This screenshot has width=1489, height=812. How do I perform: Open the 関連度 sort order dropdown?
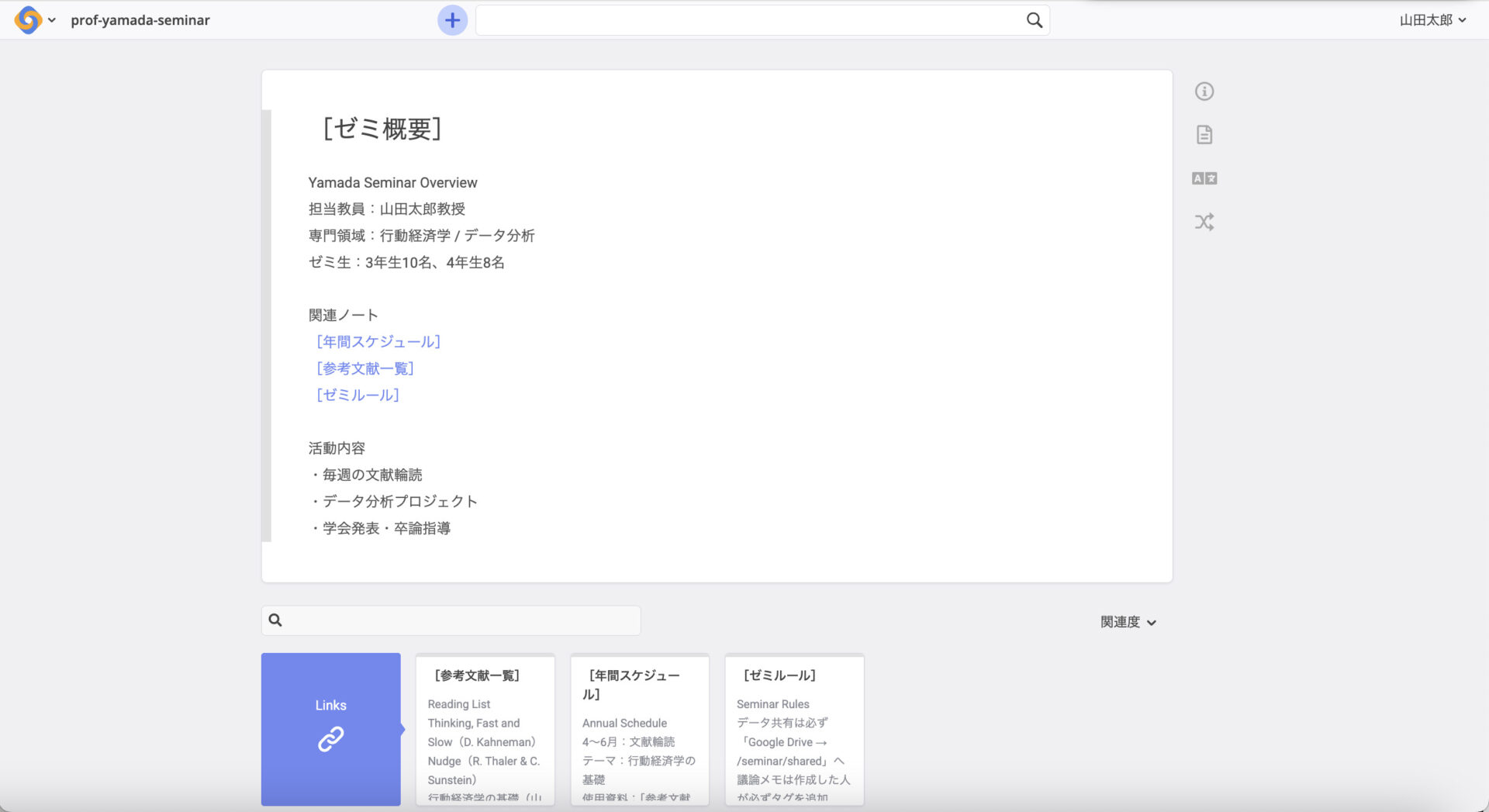pos(1127,621)
